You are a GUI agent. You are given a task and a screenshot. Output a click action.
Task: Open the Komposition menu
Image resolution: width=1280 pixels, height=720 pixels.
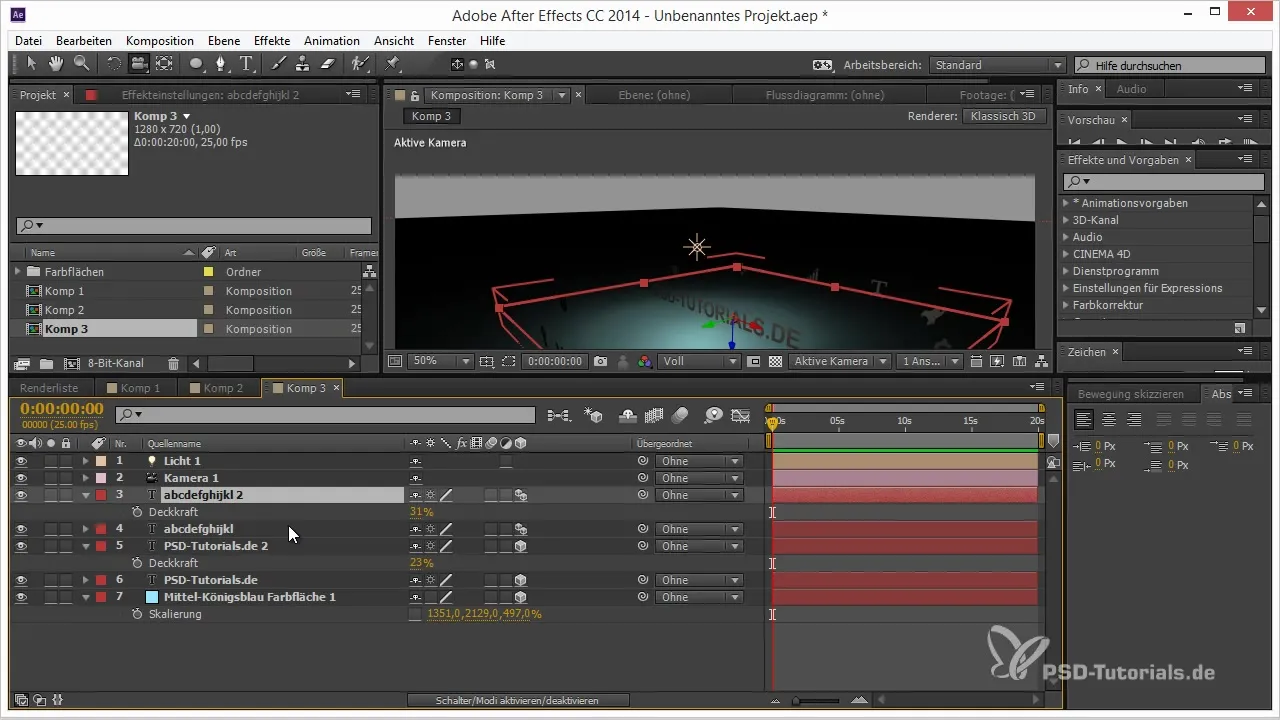point(160,41)
